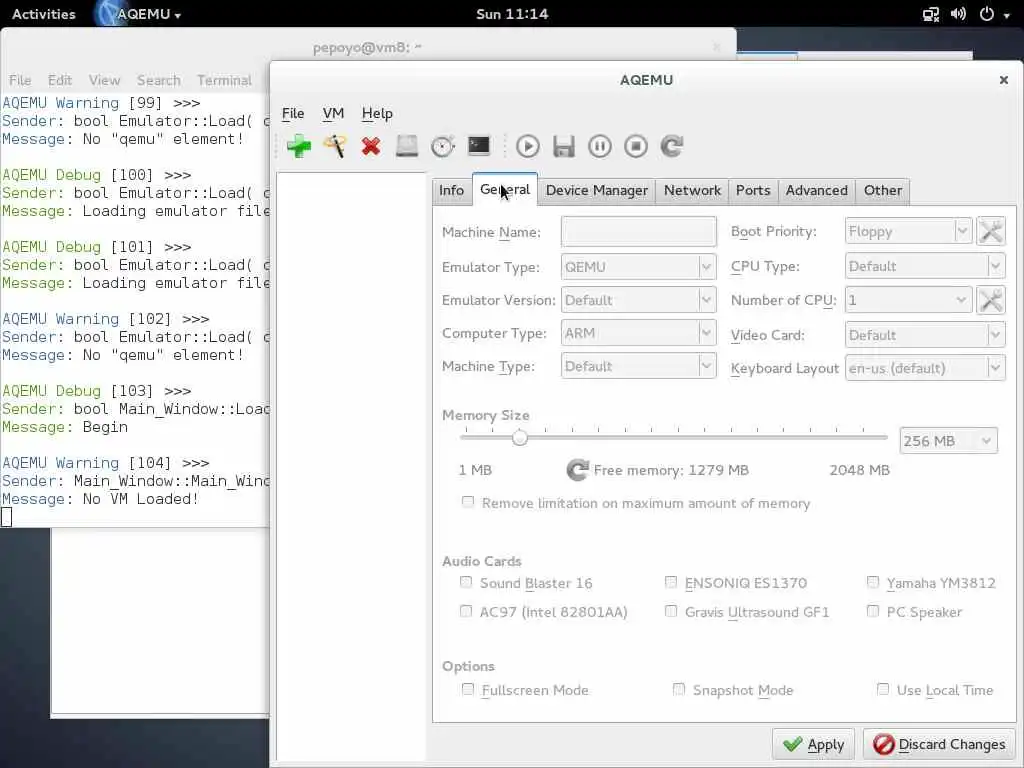
Task: Toggle Fullscreen Mode option
Action: point(468,689)
